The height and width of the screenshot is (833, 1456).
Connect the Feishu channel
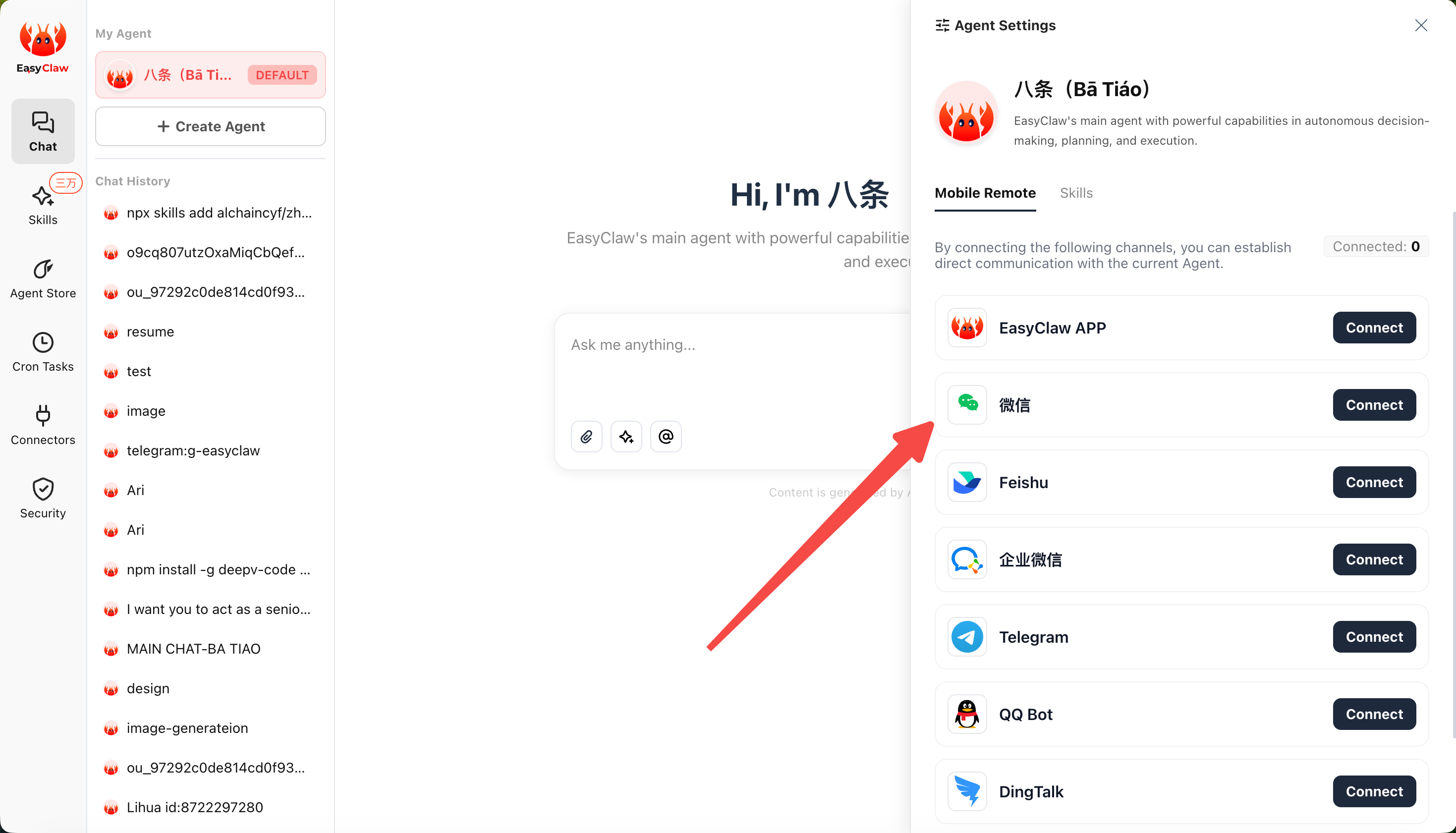click(x=1374, y=482)
